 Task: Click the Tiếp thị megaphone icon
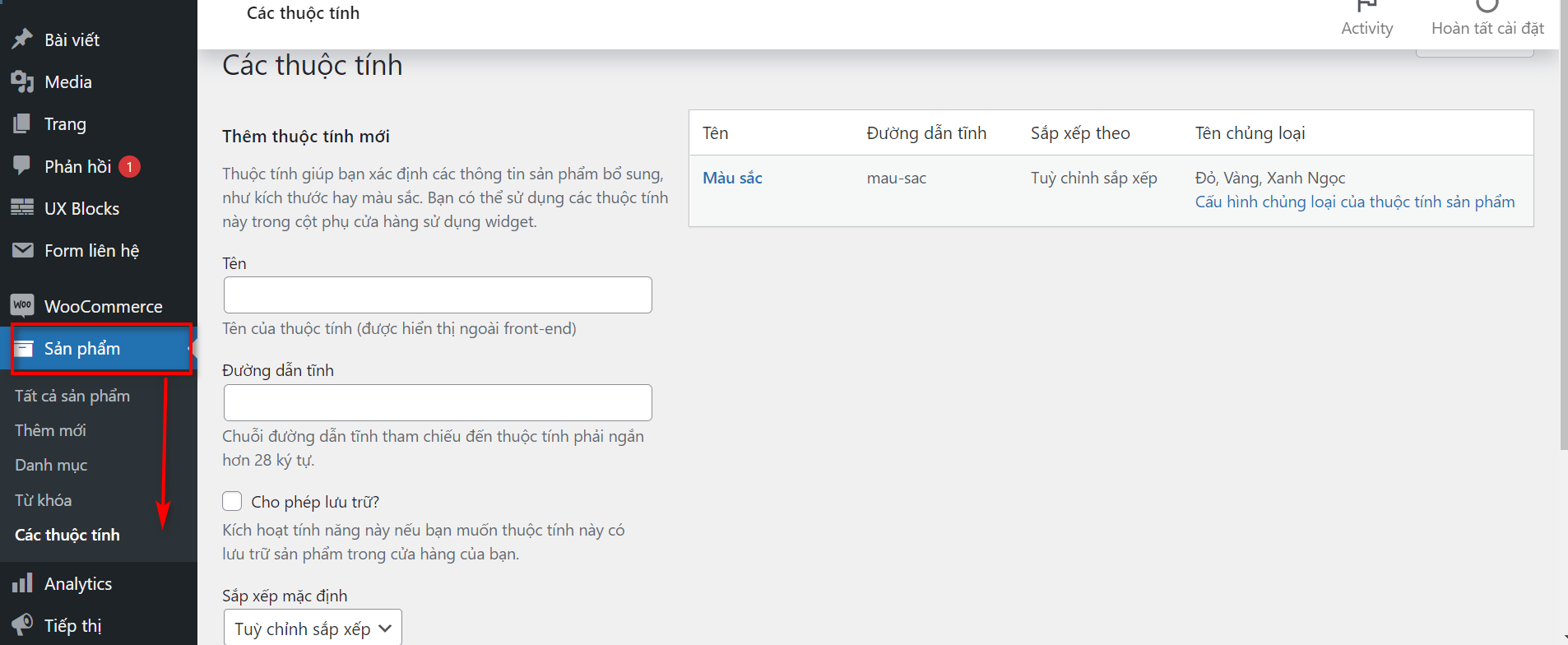tap(22, 624)
